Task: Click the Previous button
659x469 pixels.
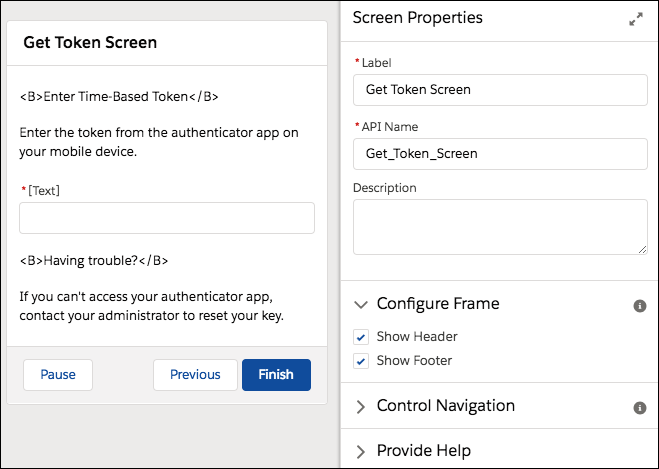Action: pos(195,375)
